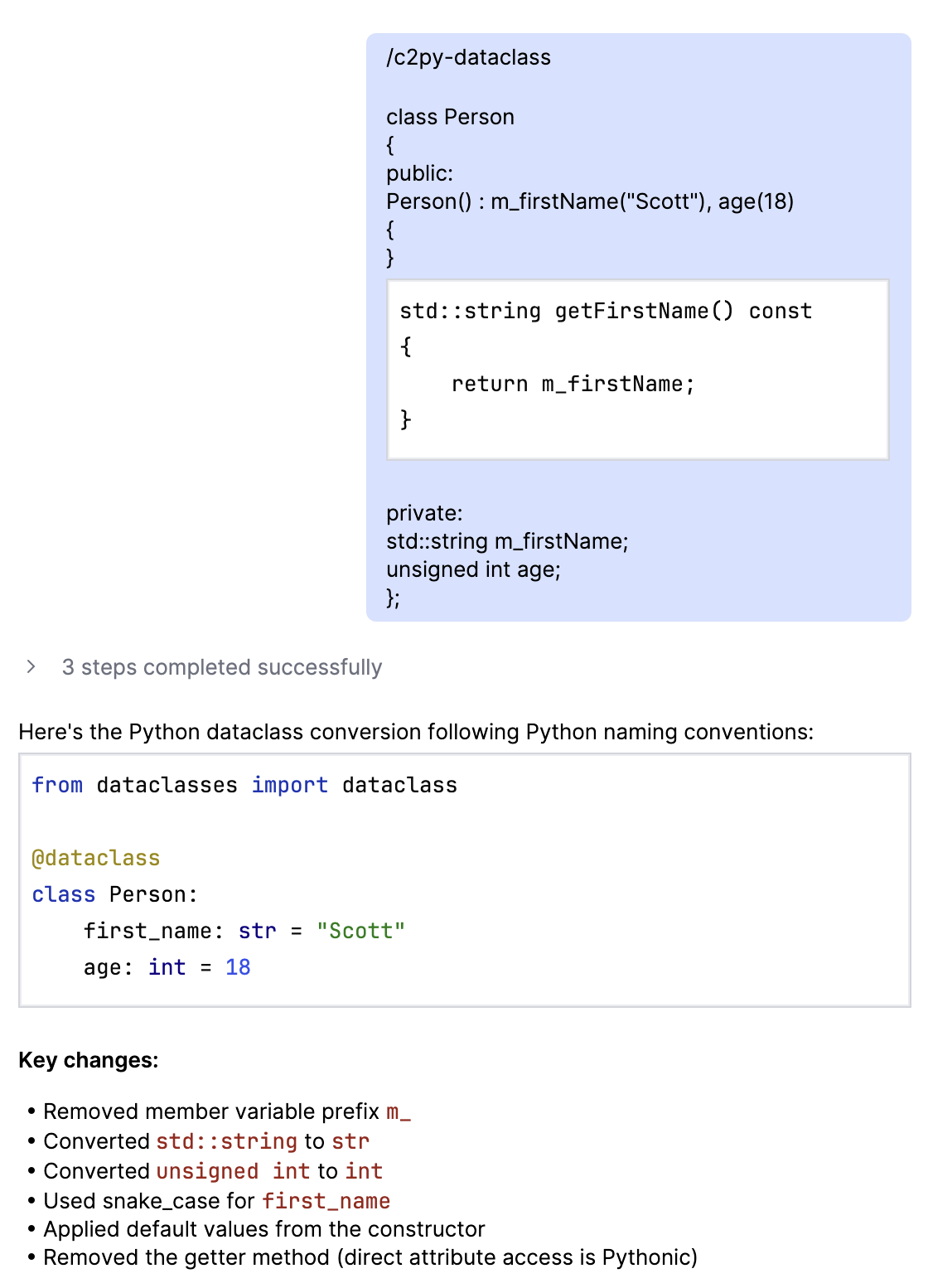The image size is (928, 1288).
Task: Click 'class Person' in user message
Action: pos(450,117)
